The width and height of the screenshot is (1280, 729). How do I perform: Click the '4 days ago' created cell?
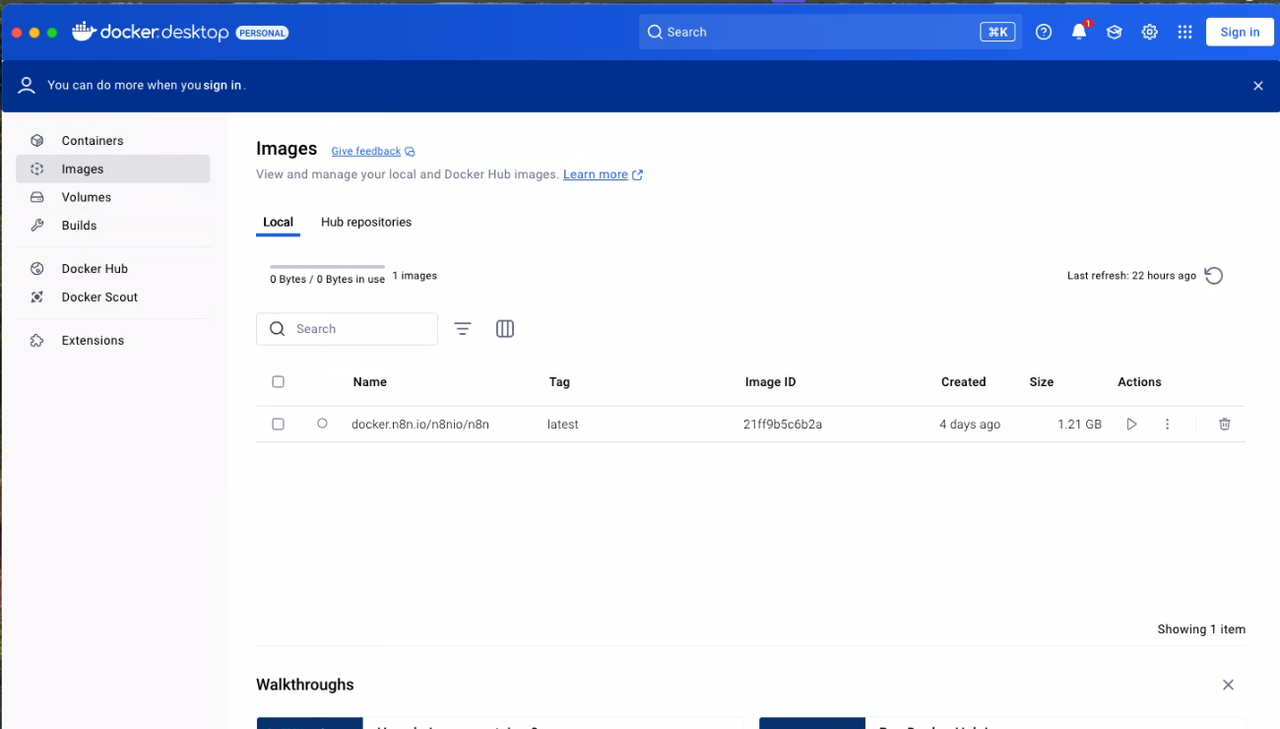pyautogui.click(x=970, y=424)
